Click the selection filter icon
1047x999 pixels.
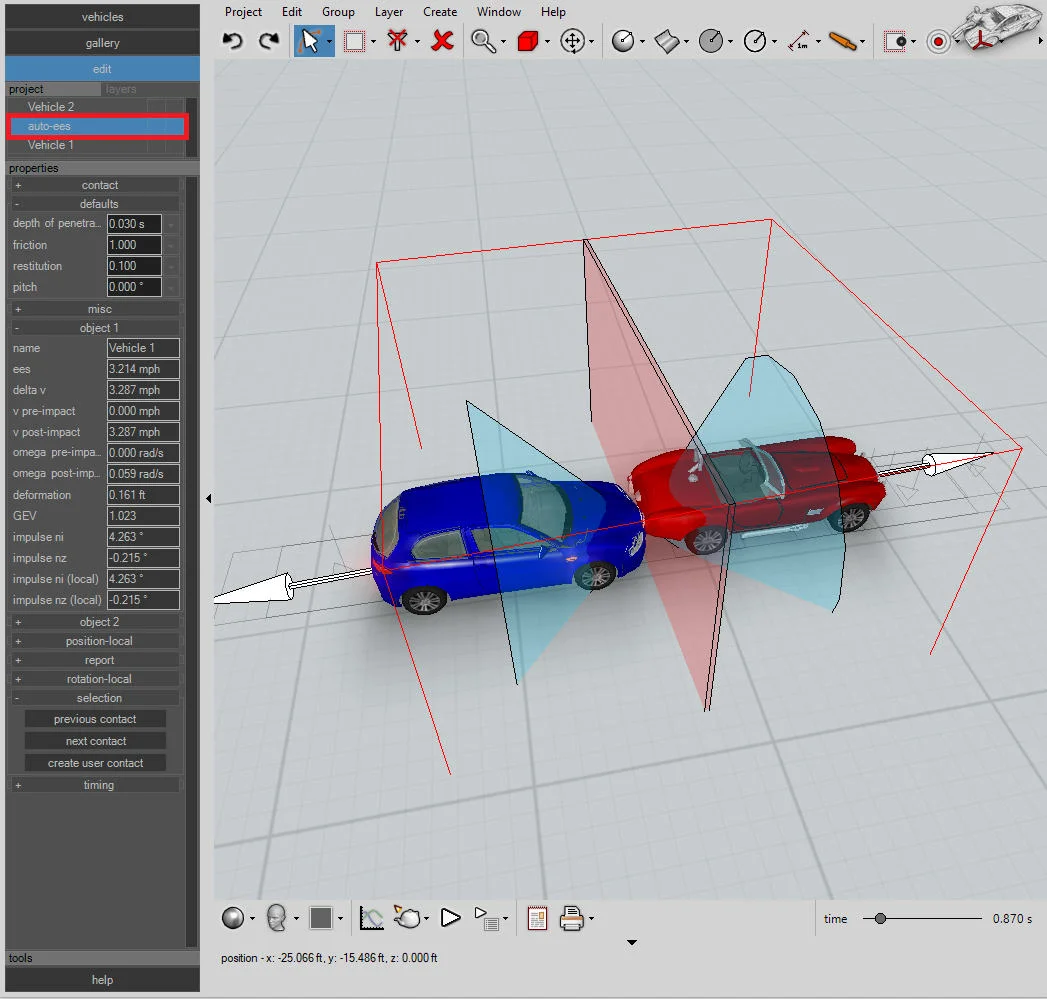[397, 41]
